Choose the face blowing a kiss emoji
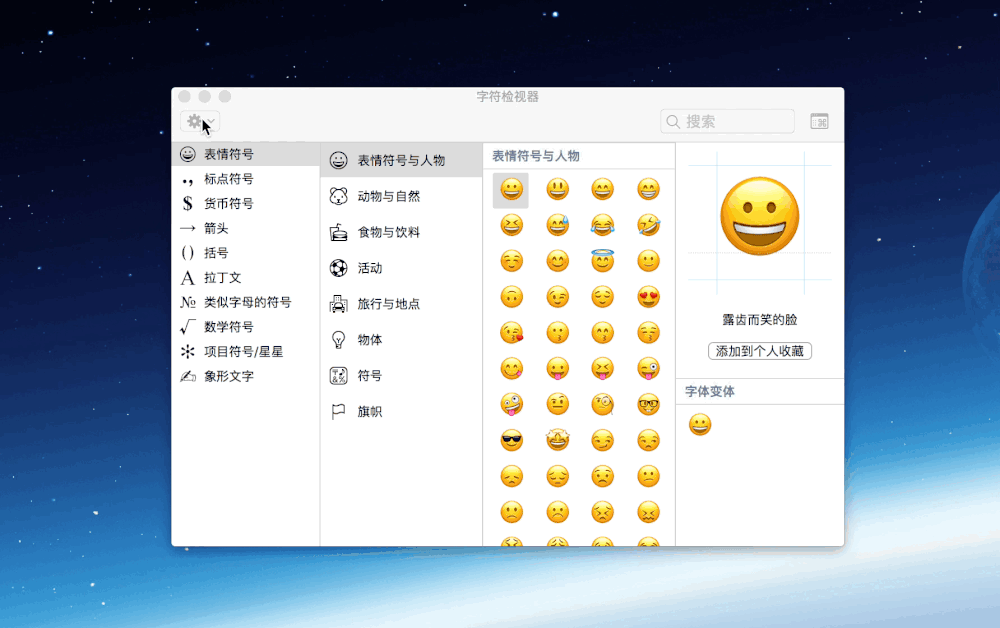1000x628 pixels. tap(511, 332)
